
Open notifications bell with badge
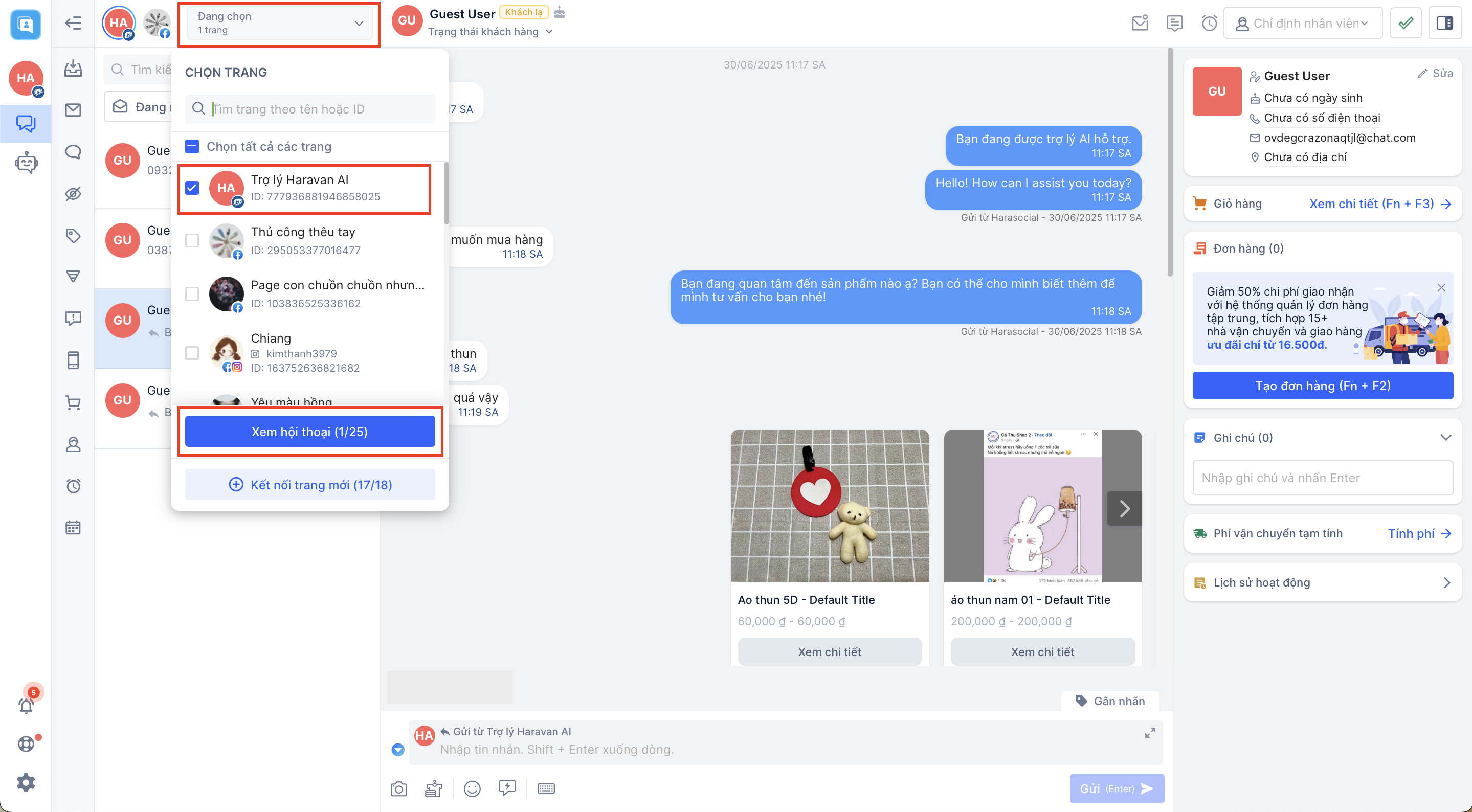click(x=26, y=705)
